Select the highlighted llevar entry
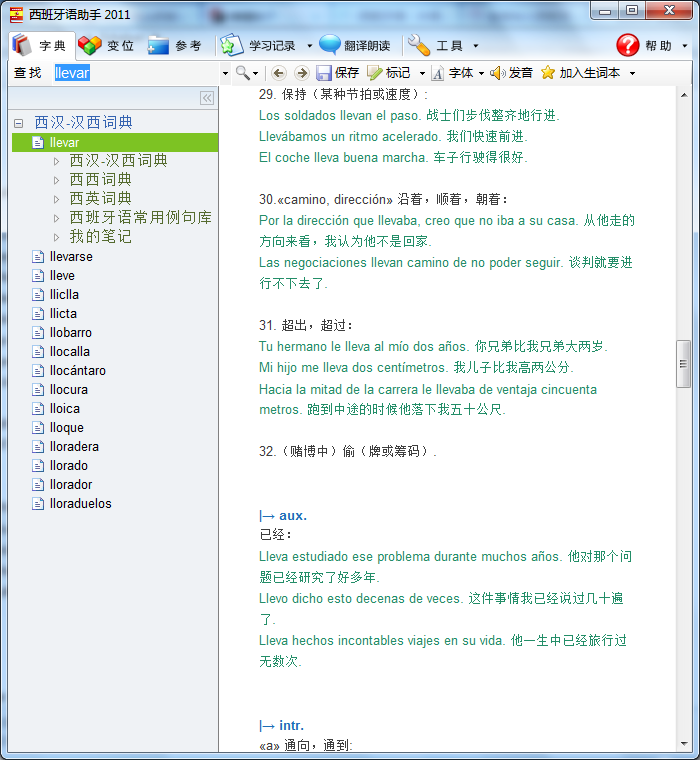 (115, 142)
